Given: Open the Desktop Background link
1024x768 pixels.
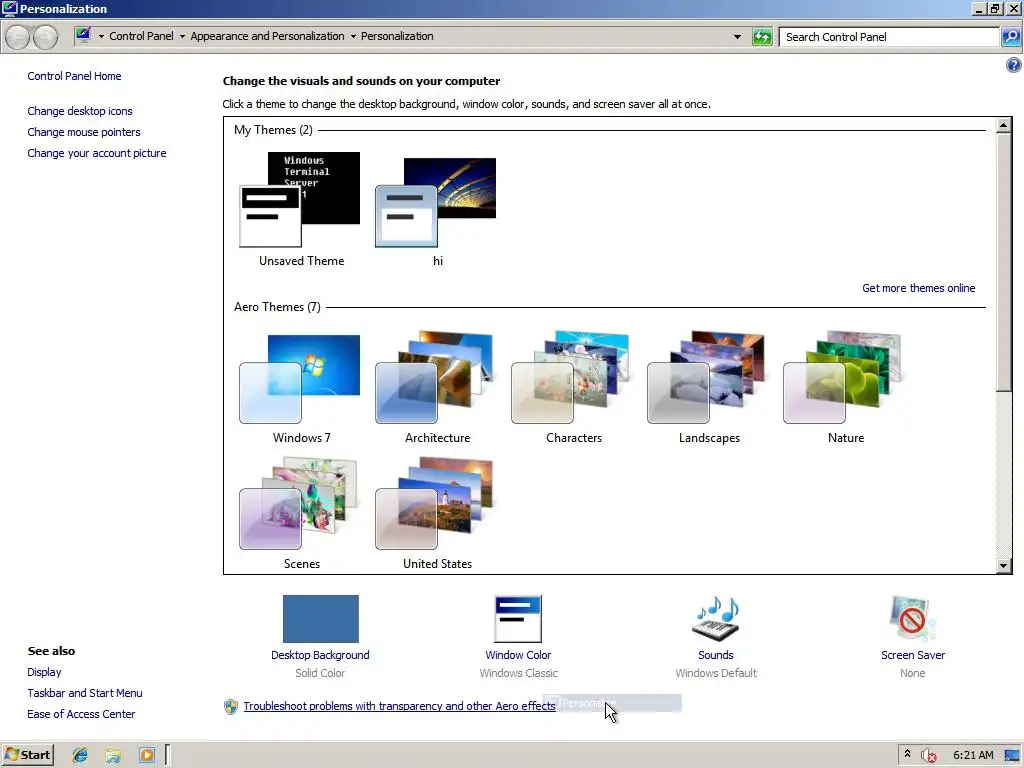Looking at the screenshot, I should (320, 655).
